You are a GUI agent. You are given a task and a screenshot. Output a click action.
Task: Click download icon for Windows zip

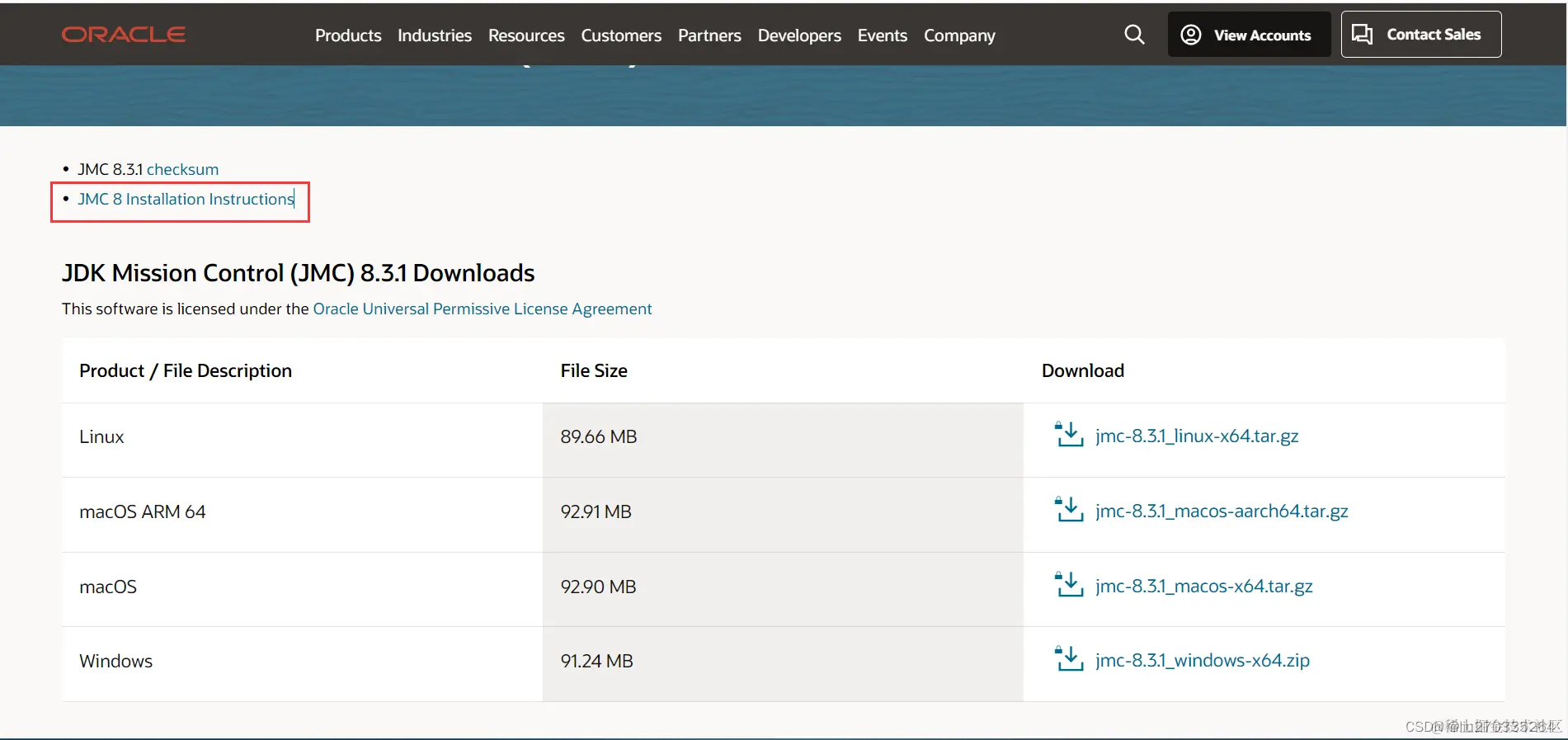click(1069, 658)
